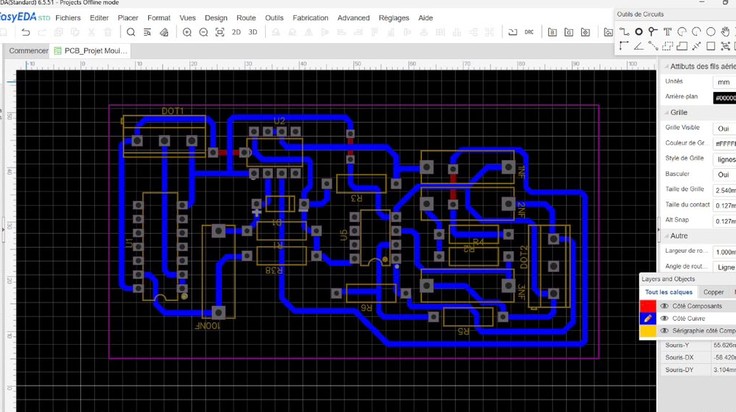Screen dimensions: 736x412
Task: Select the hand Move tool
Action: (726, 32)
